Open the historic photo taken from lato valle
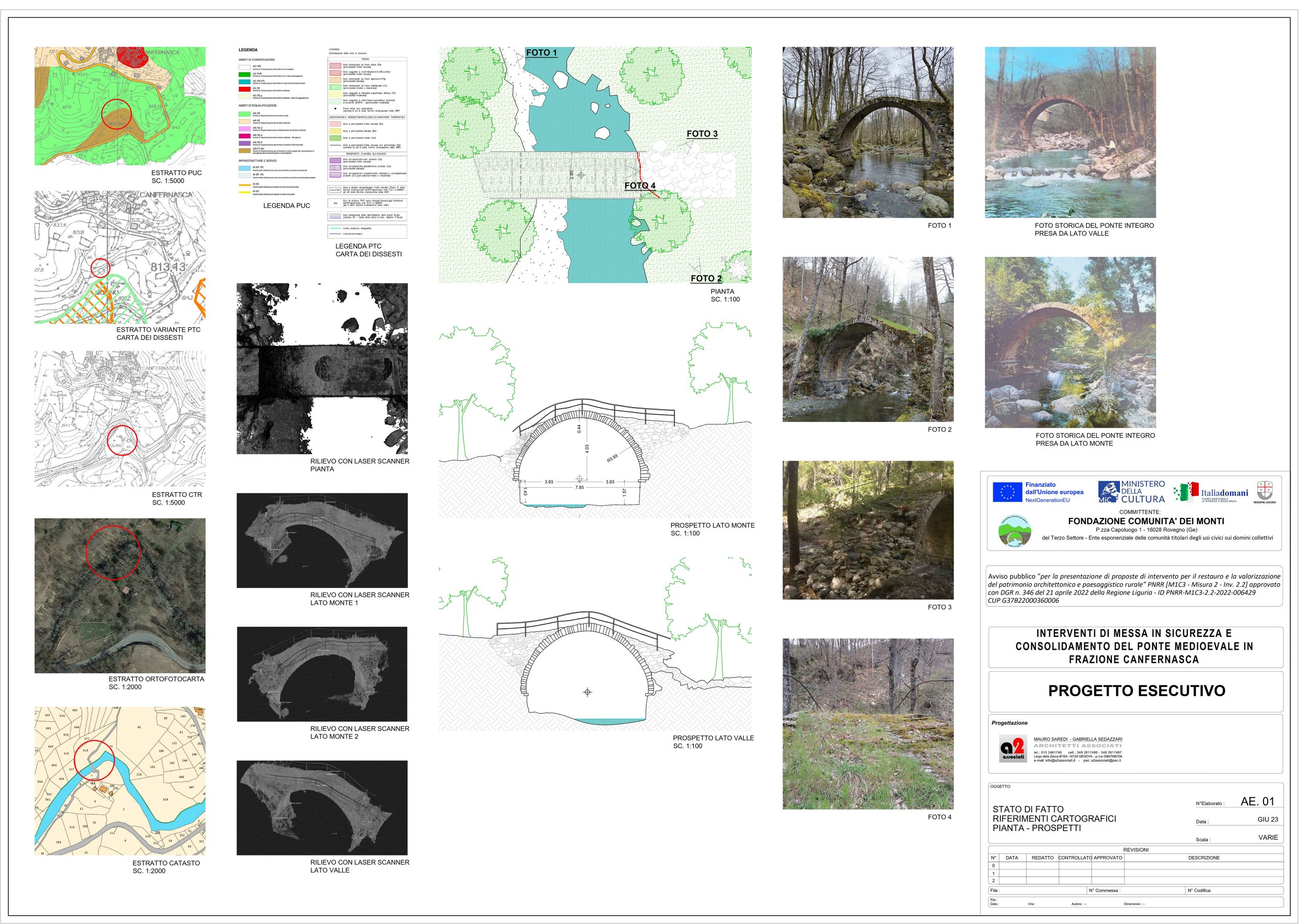 [x=1070, y=132]
